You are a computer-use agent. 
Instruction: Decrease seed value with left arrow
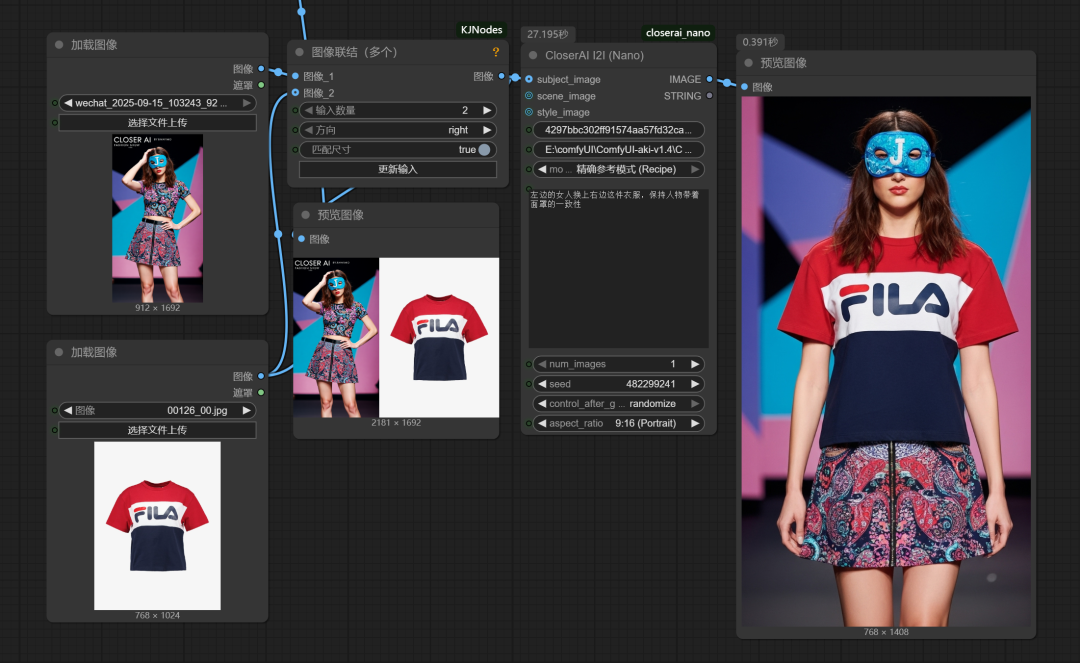[542, 384]
